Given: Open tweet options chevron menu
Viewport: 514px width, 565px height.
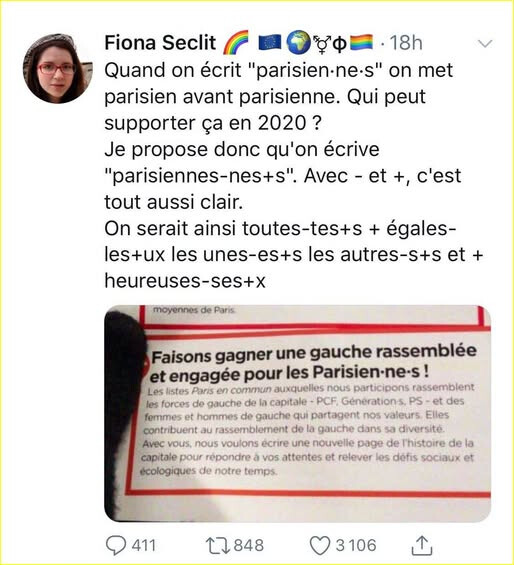Looking at the screenshot, I should point(485,44).
